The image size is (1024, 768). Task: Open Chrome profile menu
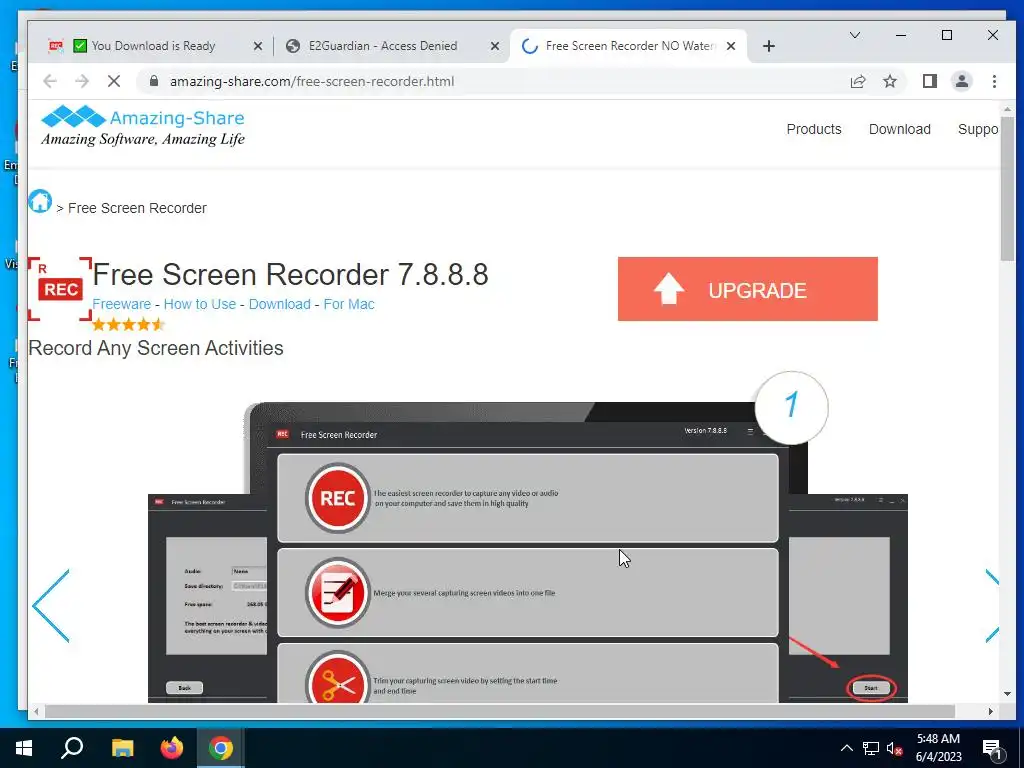click(x=961, y=81)
